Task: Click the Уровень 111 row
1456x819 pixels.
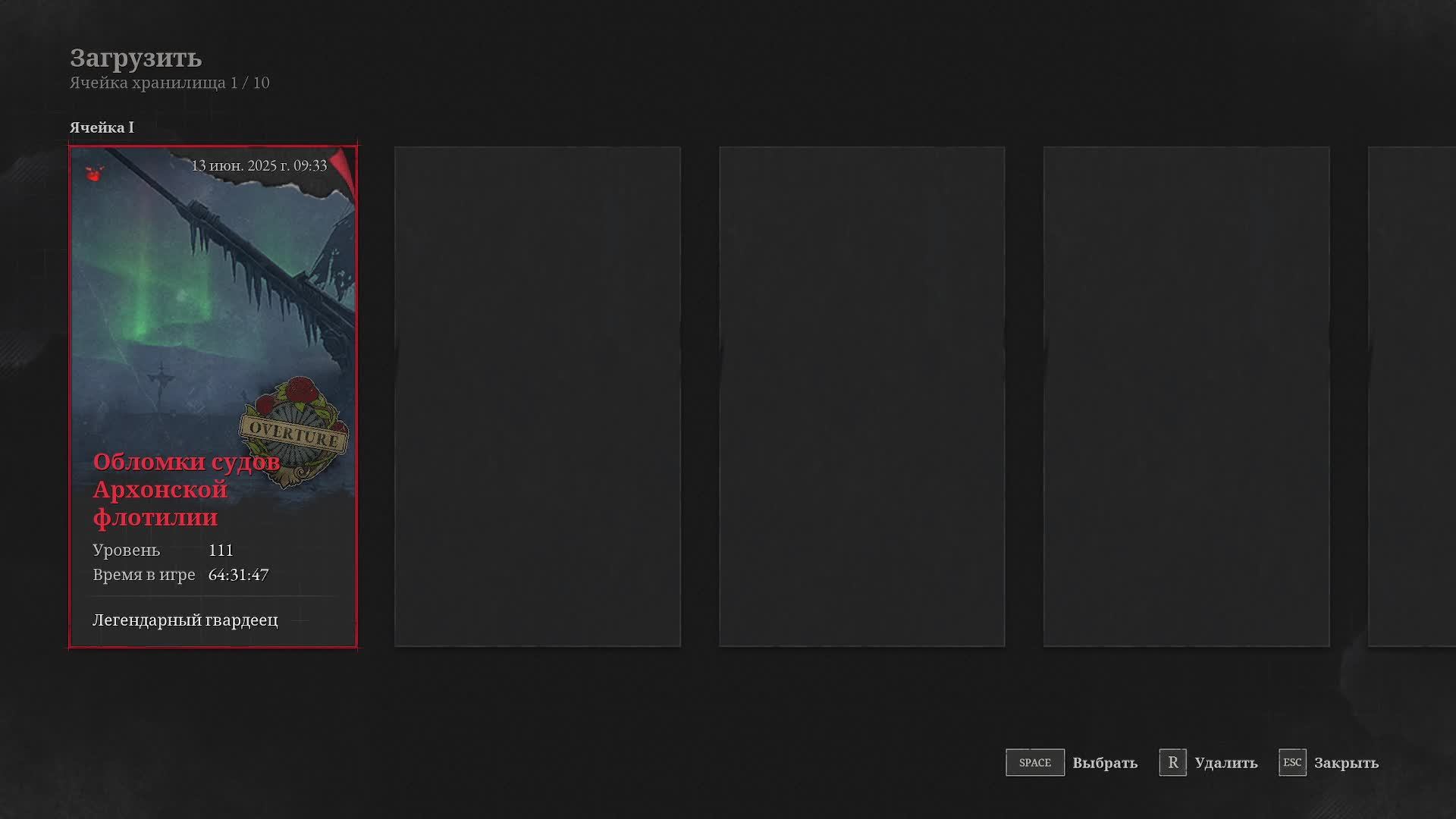Action: [163, 550]
